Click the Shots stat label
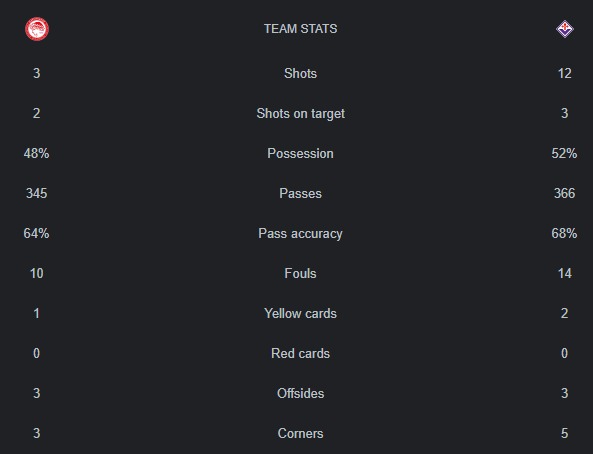 coord(300,73)
